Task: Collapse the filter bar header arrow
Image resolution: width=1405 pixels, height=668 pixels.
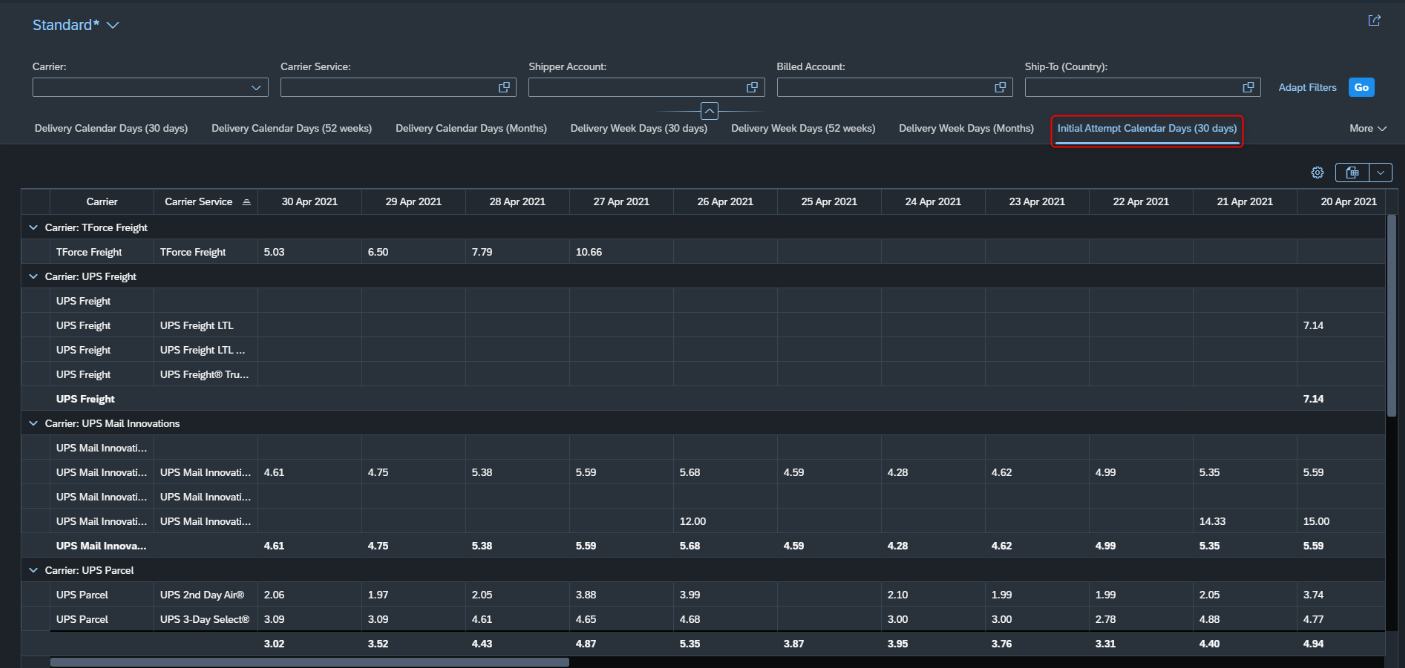Action: tap(709, 111)
